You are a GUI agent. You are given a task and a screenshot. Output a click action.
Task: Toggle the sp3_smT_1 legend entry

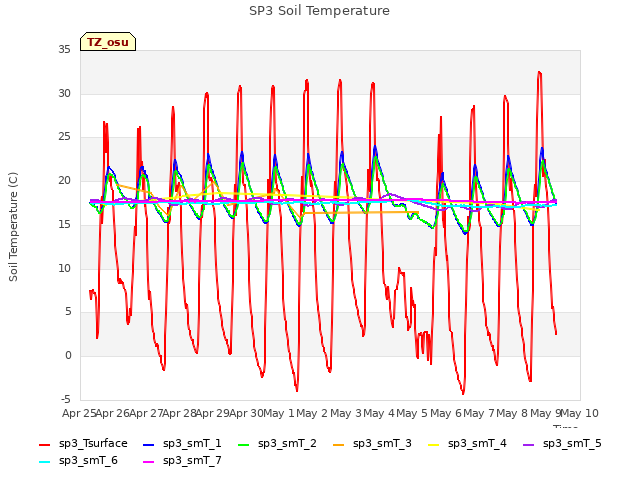point(182,444)
